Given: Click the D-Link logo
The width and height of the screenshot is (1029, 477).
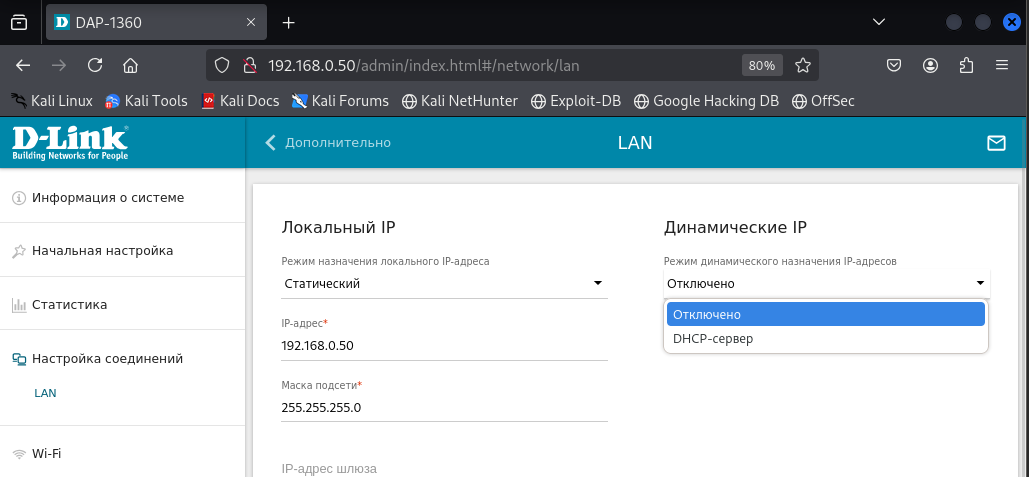Looking at the screenshot, I should [x=70, y=143].
